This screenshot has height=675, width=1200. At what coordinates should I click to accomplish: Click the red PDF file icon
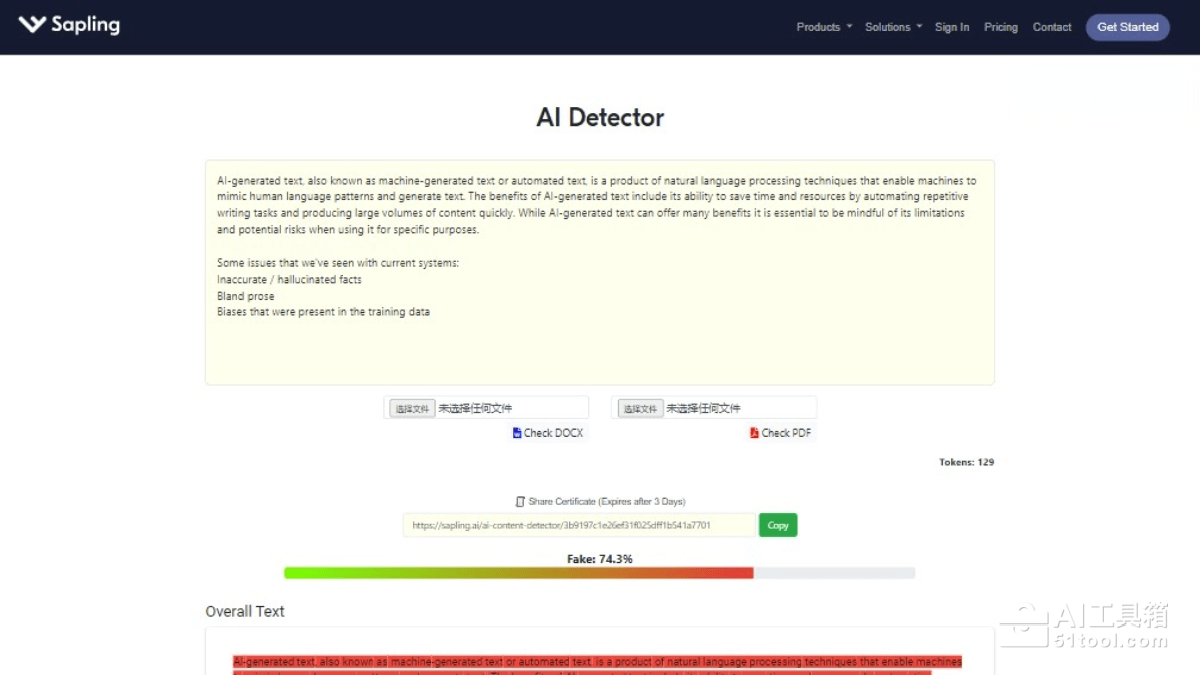tap(754, 433)
